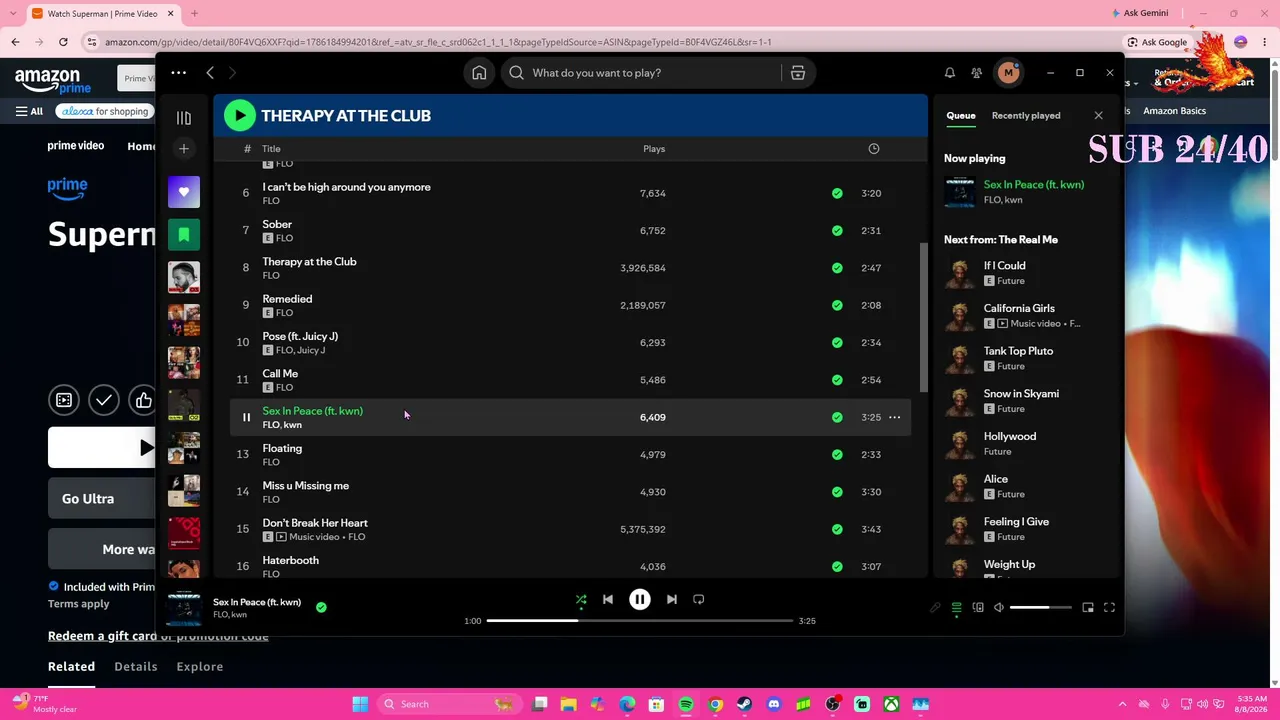Open a new Chrome tab
The height and width of the screenshot is (720, 1280).
pos(194,14)
